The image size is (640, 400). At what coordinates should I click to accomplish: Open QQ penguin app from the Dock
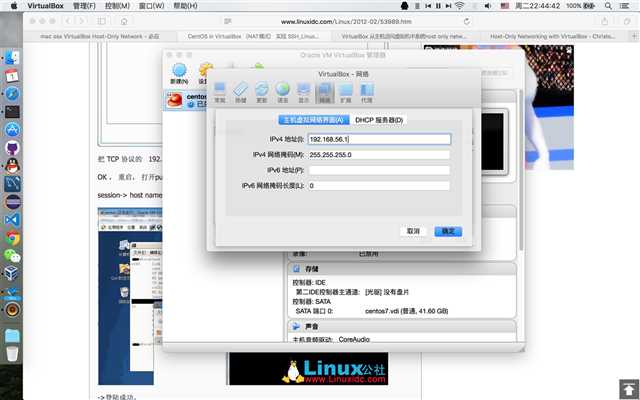tap(12, 166)
